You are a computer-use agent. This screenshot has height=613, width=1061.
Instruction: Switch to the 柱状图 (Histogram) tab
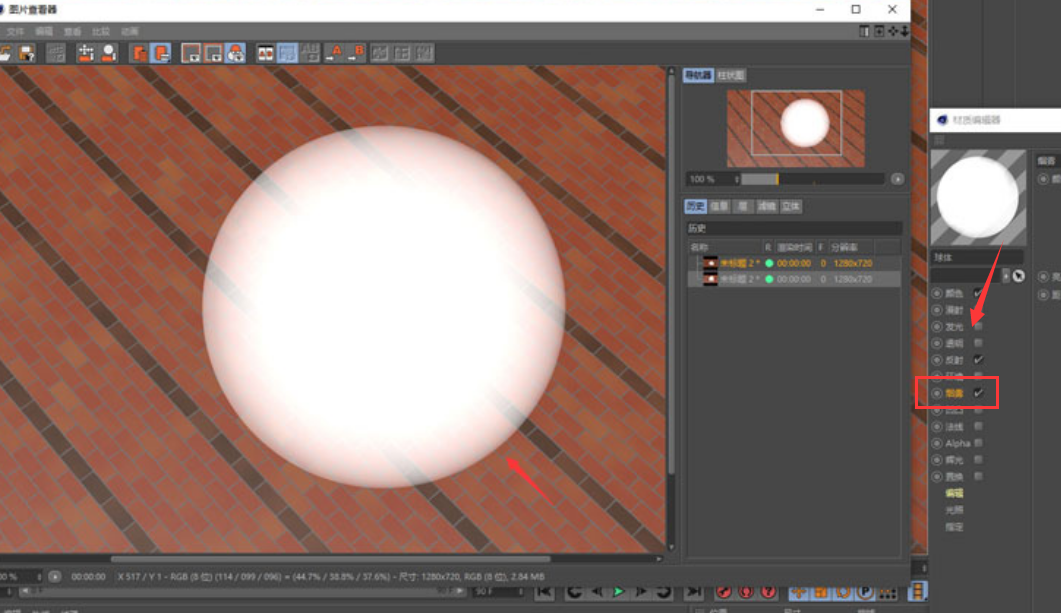pos(731,76)
